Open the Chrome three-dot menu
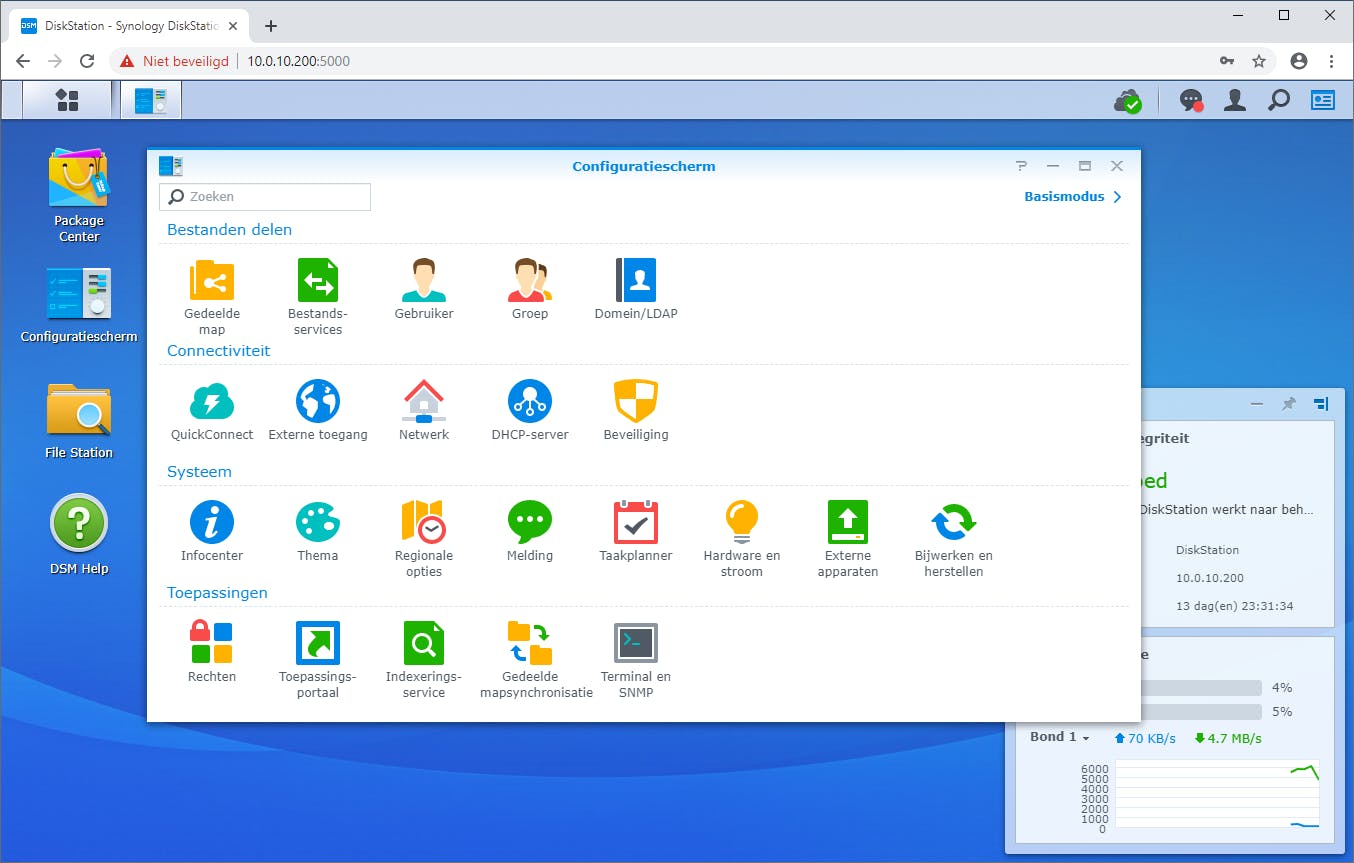The height and width of the screenshot is (863, 1354). 1332,61
